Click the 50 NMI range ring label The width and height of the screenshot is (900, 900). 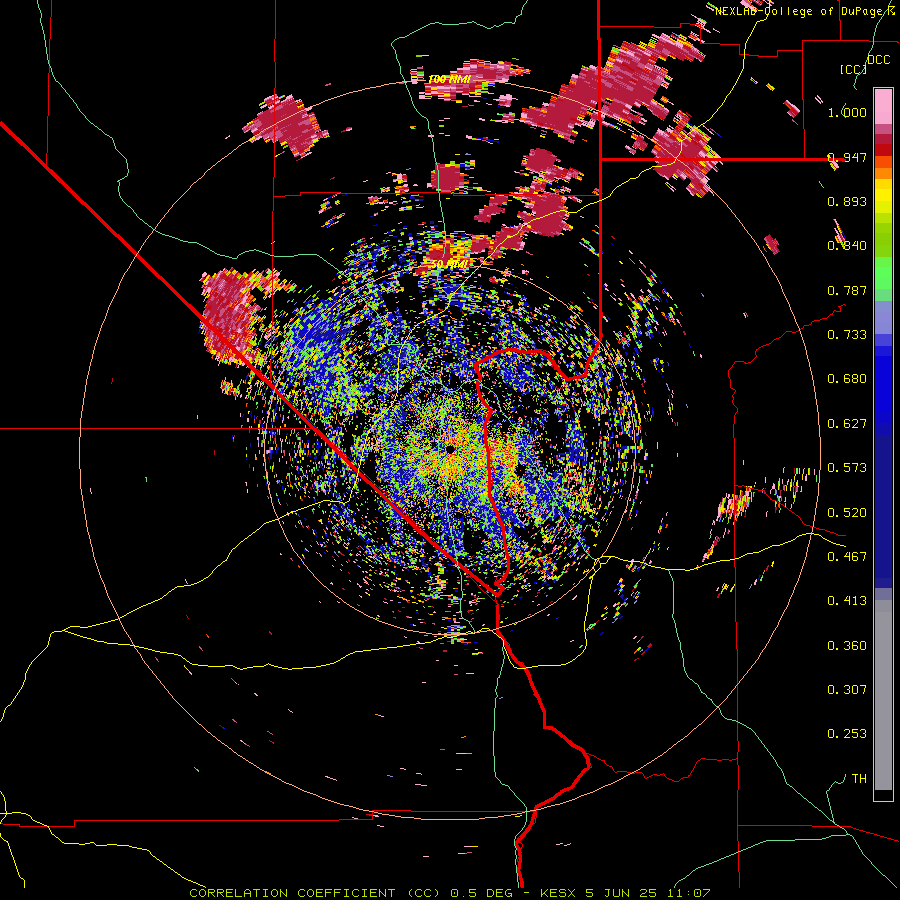pos(449,265)
